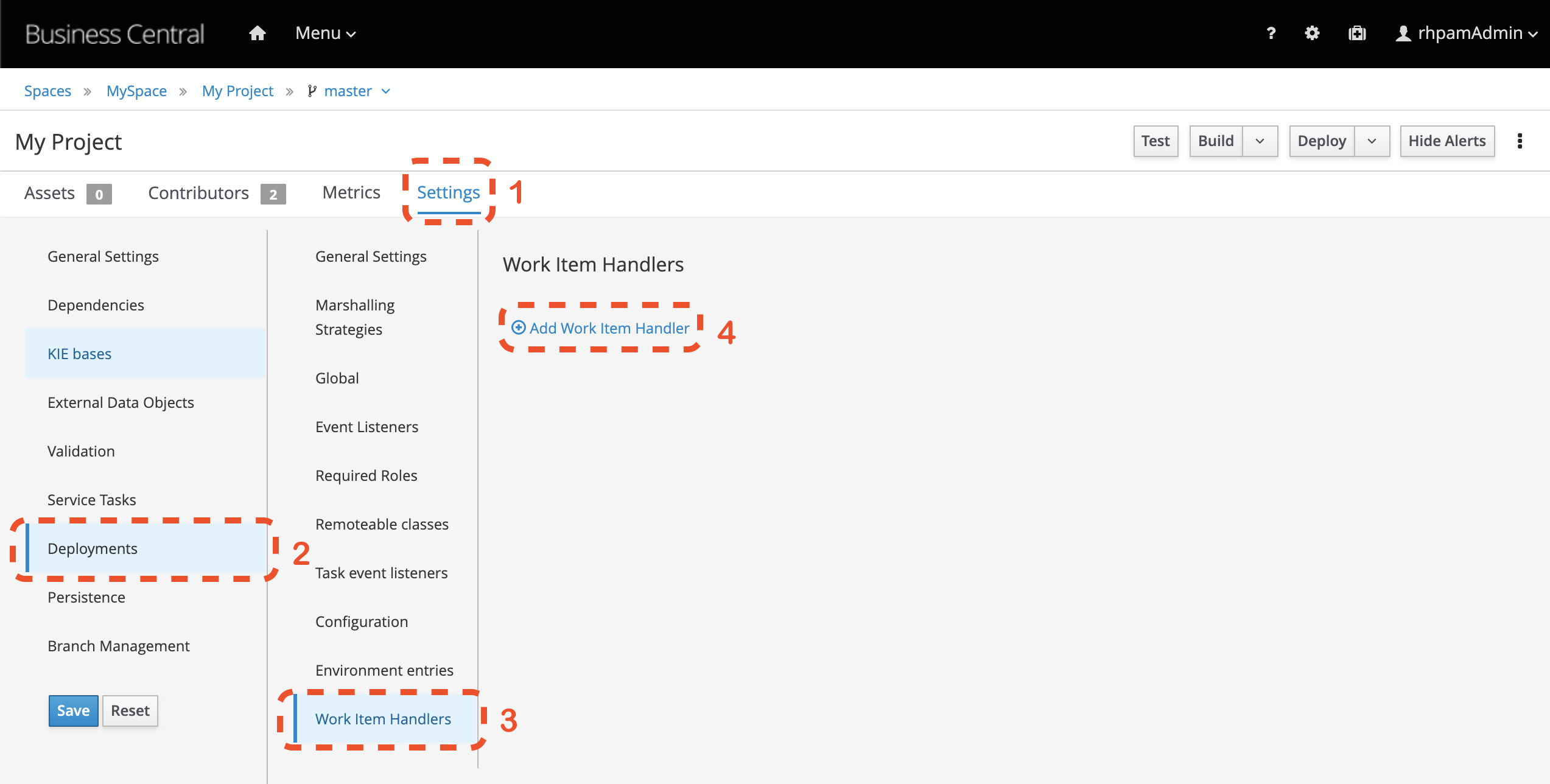Viewport: 1550px width, 784px height.
Task: Select Deployments in the settings sidebar
Action: pos(93,548)
